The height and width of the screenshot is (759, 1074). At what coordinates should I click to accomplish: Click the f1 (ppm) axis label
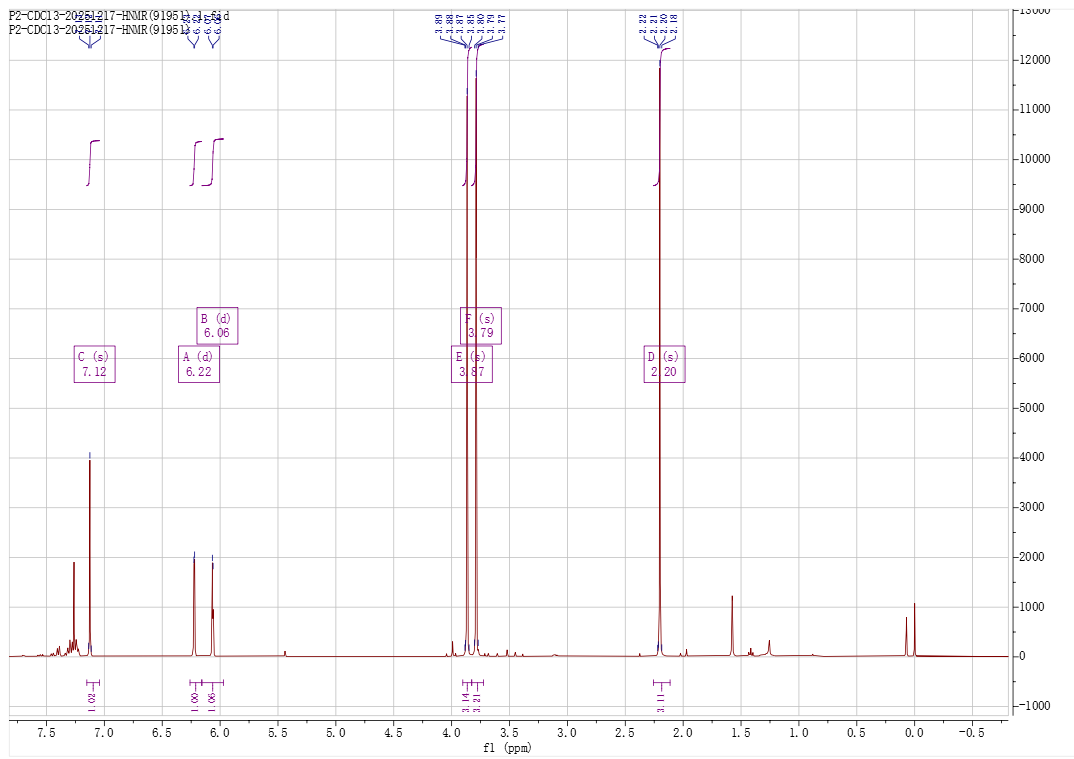click(508, 747)
